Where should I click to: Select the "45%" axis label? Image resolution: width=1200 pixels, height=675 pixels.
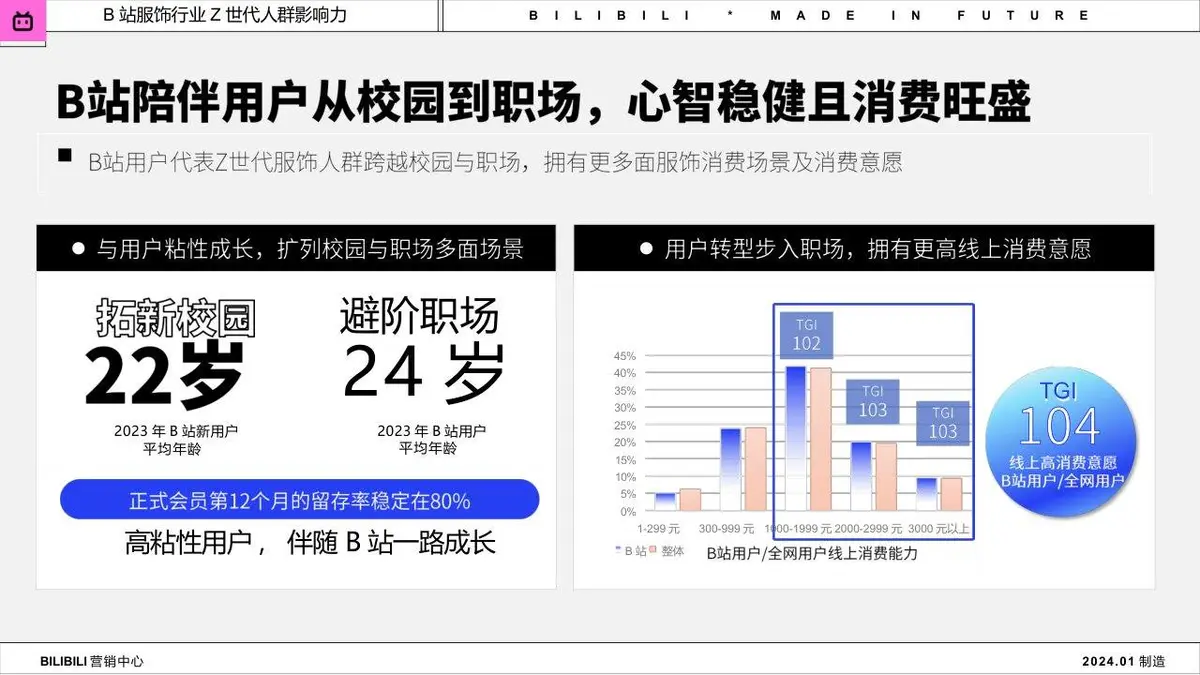point(624,356)
